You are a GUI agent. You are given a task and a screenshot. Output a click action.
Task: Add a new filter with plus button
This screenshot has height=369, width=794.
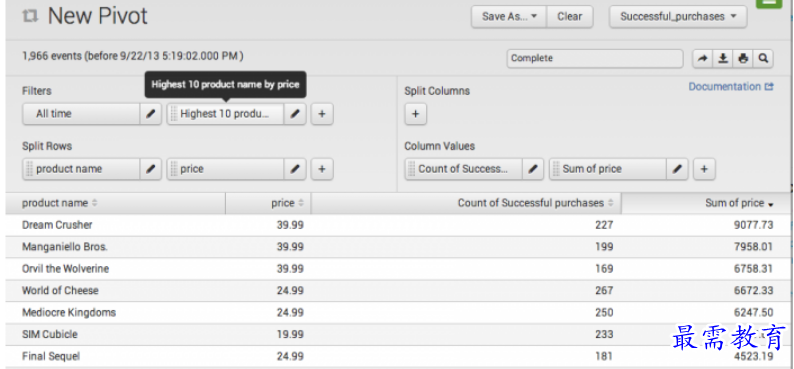[x=322, y=114]
